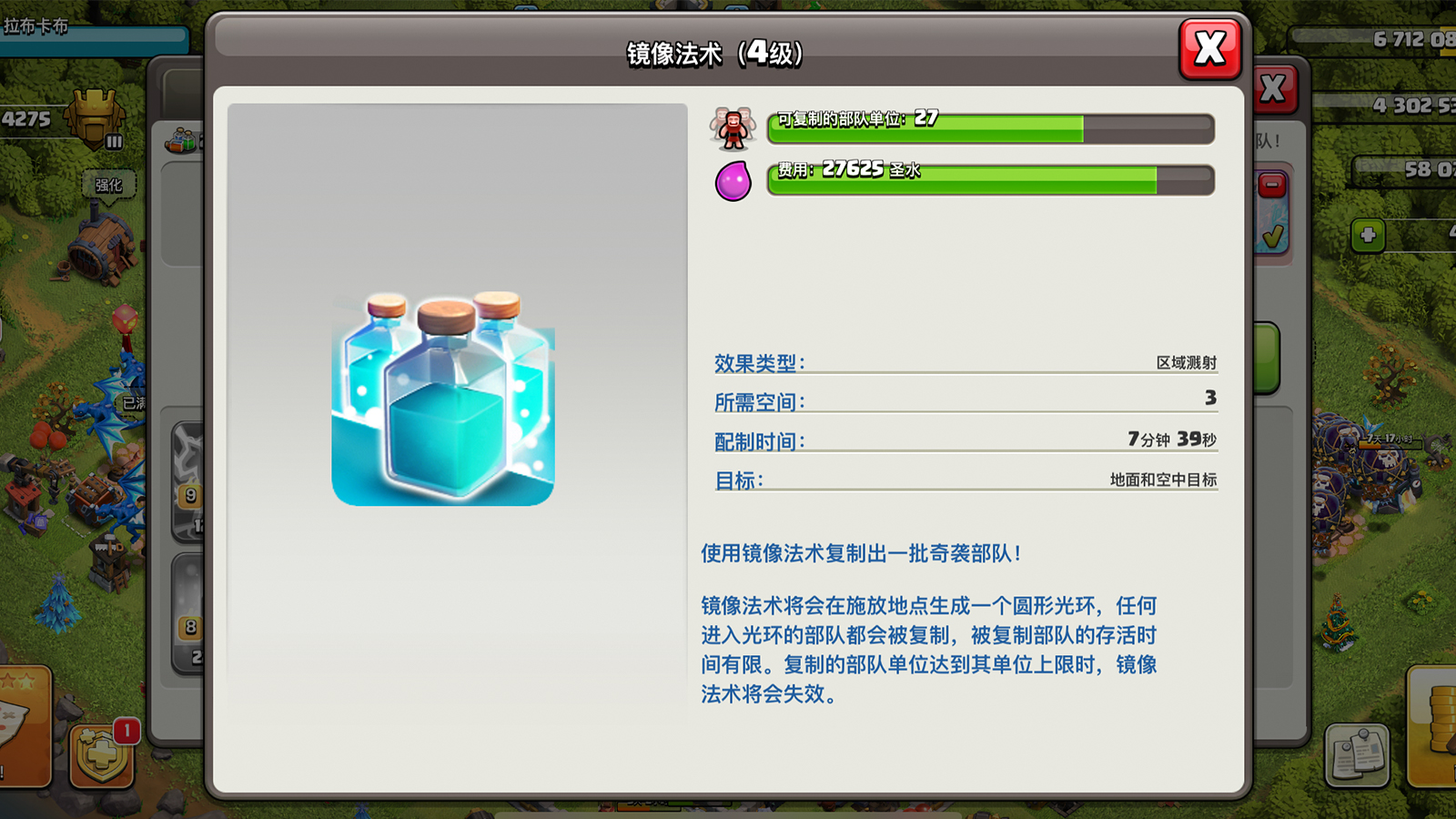The width and height of the screenshot is (1456, 819).
Task: Open the shield with notification badge
Action: point(102,755)
